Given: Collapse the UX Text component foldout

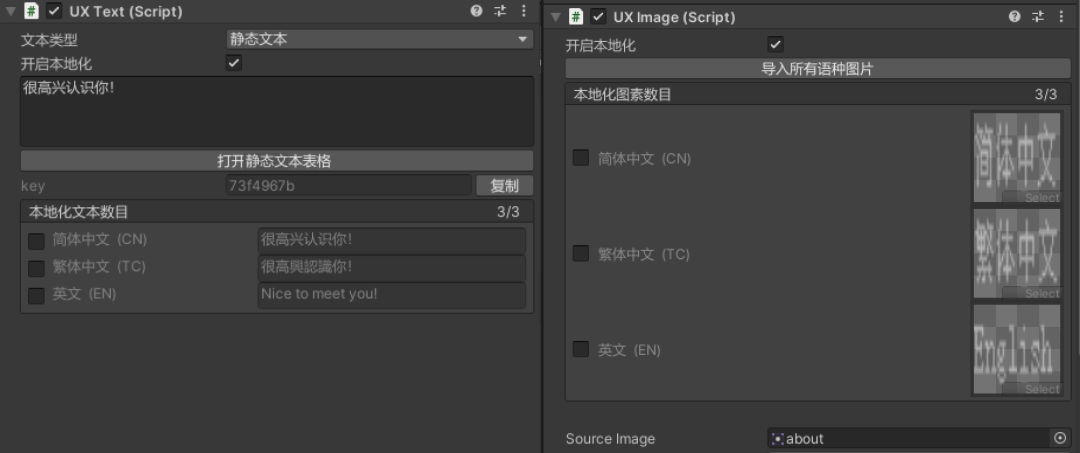Looking at the screenshot, I should (10, 11).
